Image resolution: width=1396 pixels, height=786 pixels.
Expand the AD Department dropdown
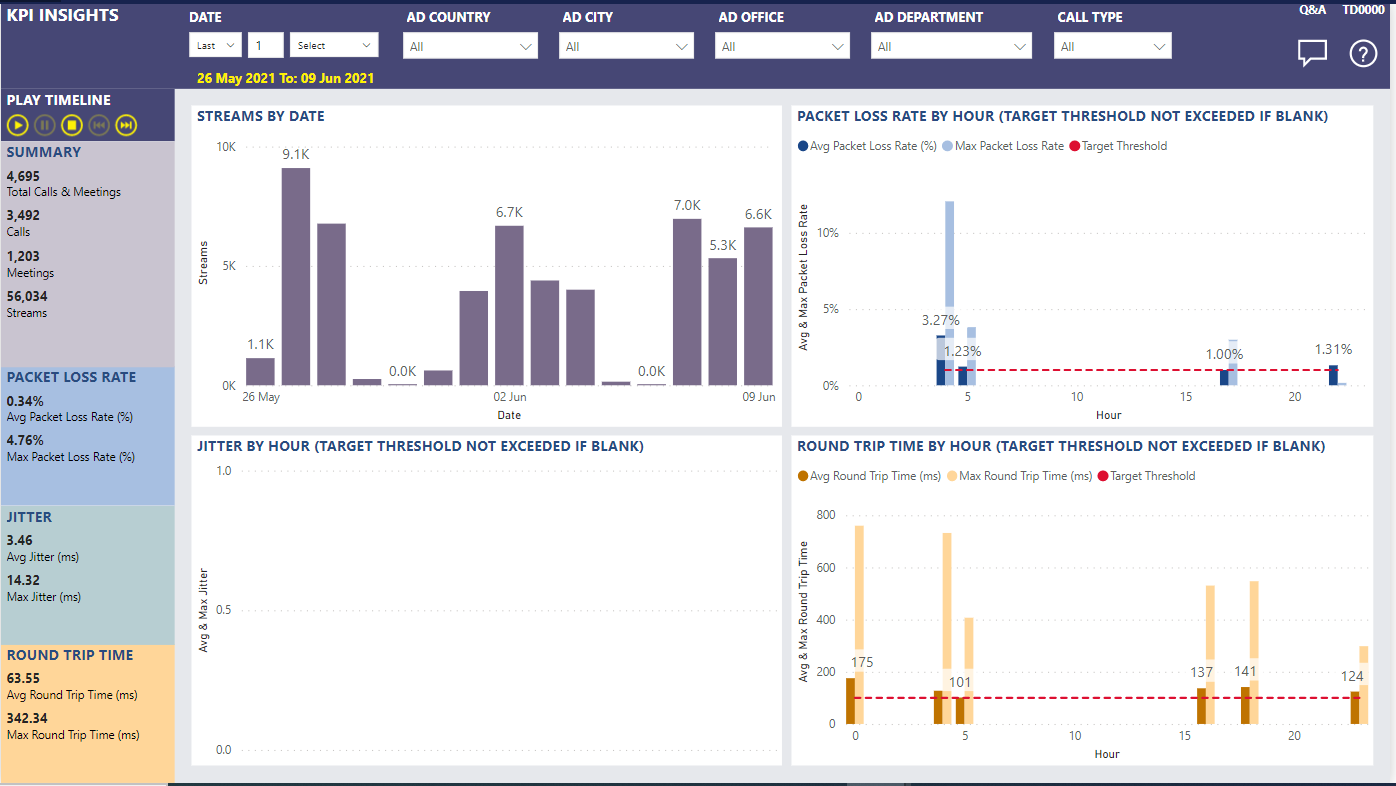[950, 46]
